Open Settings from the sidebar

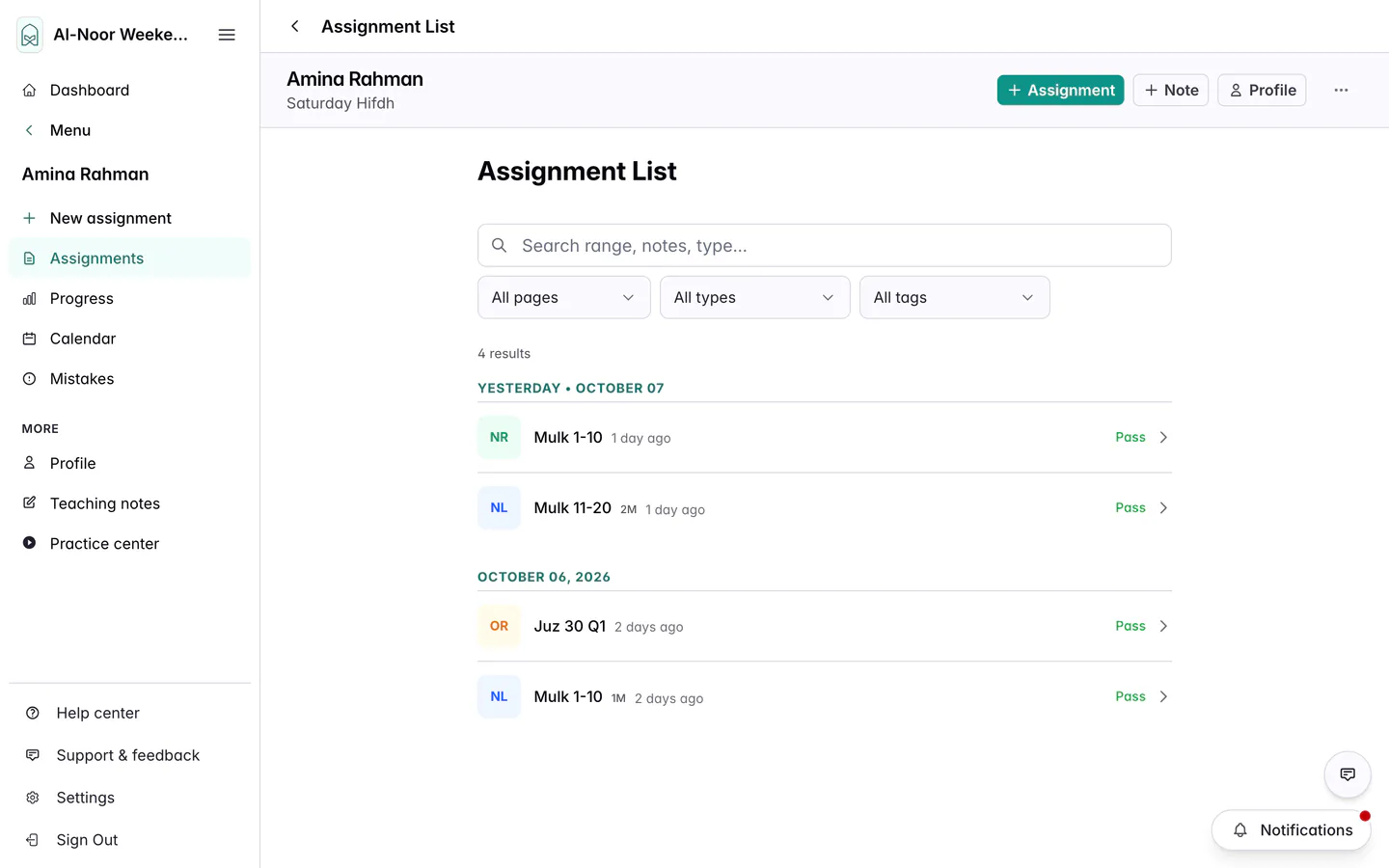tap(129, 798)
